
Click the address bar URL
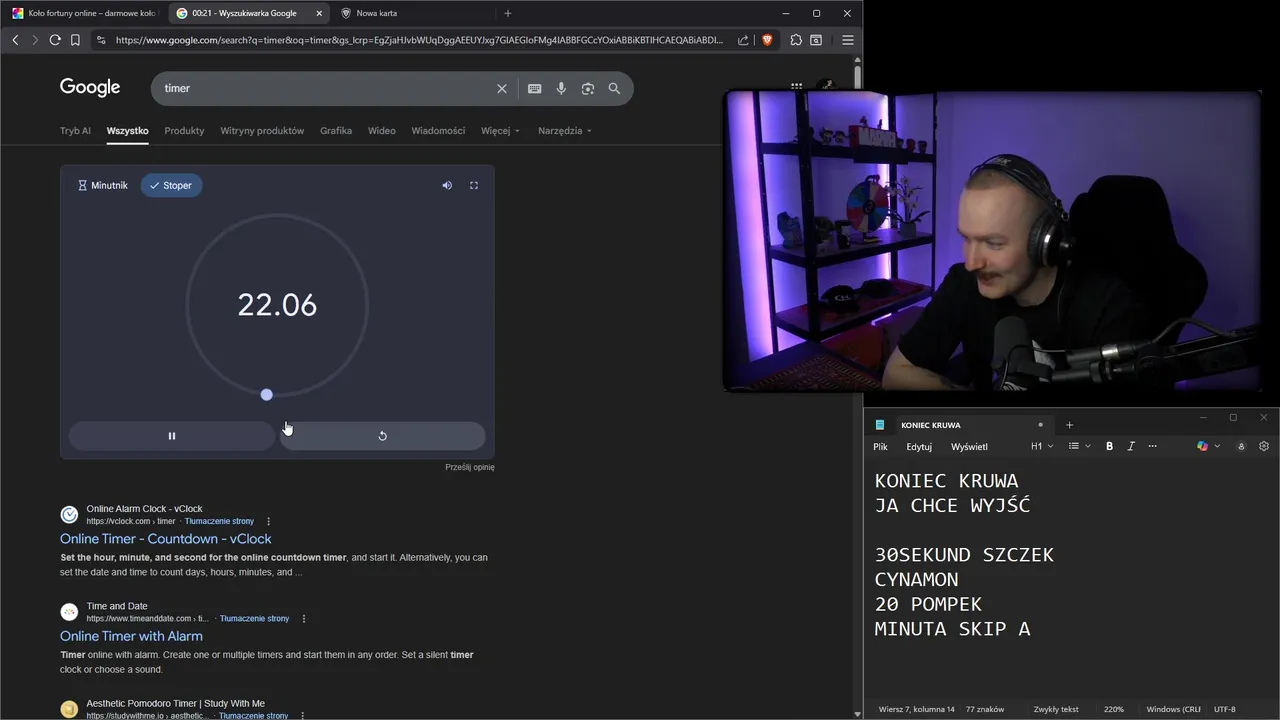[419, 40]
